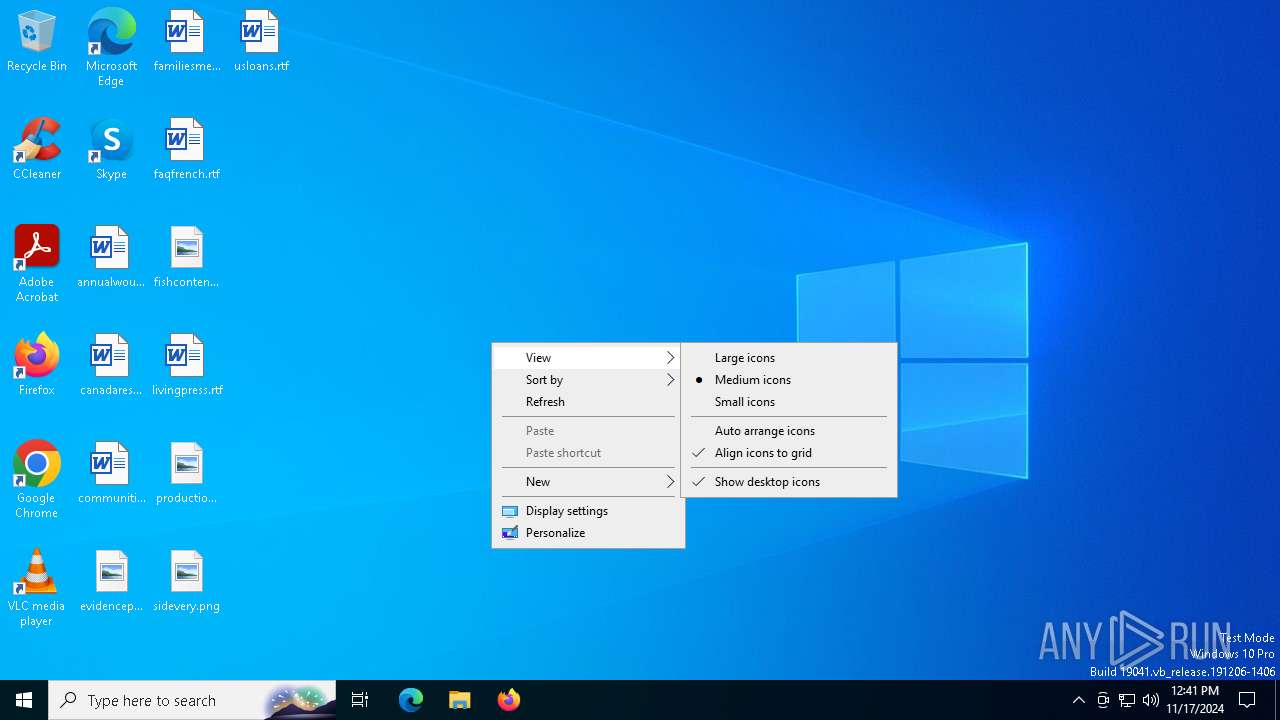Enable Auto arrange icons
The height and width of the screenshot is (720, 1280).
[x=789, y=431]
